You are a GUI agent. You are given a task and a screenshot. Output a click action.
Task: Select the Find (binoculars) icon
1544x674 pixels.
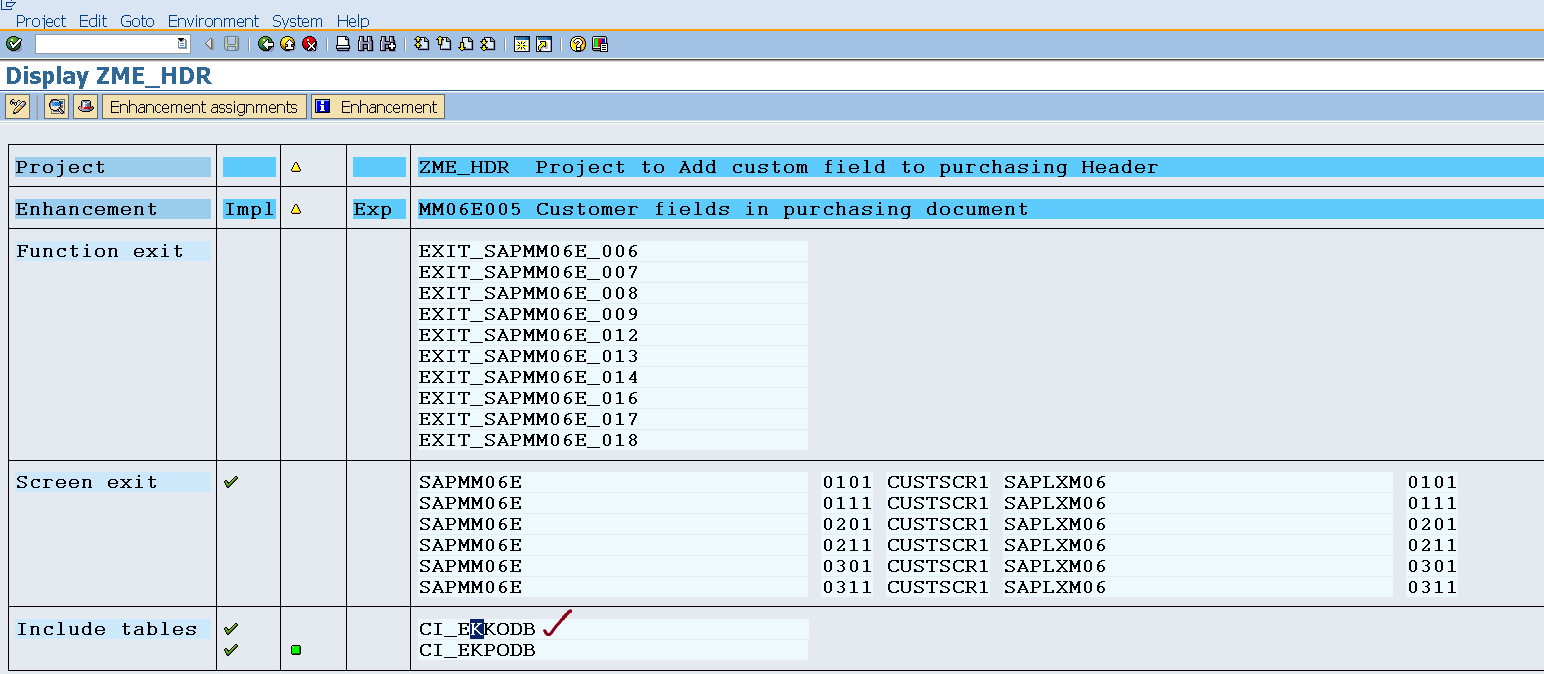coord(363,44)
